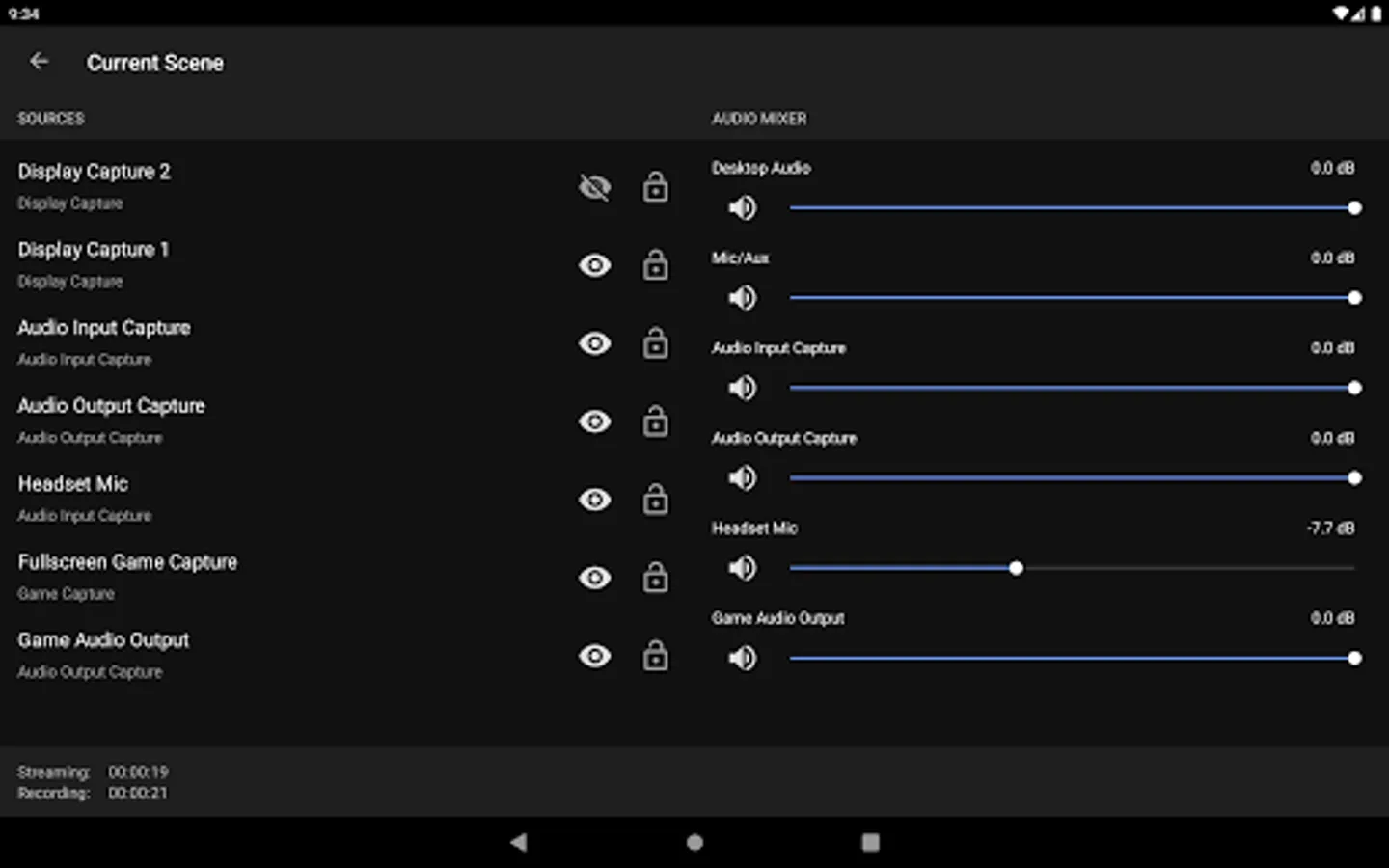Click the Mic/Aux mixer label
Viewport: 1389px width, 868px height.
(740, 258)
